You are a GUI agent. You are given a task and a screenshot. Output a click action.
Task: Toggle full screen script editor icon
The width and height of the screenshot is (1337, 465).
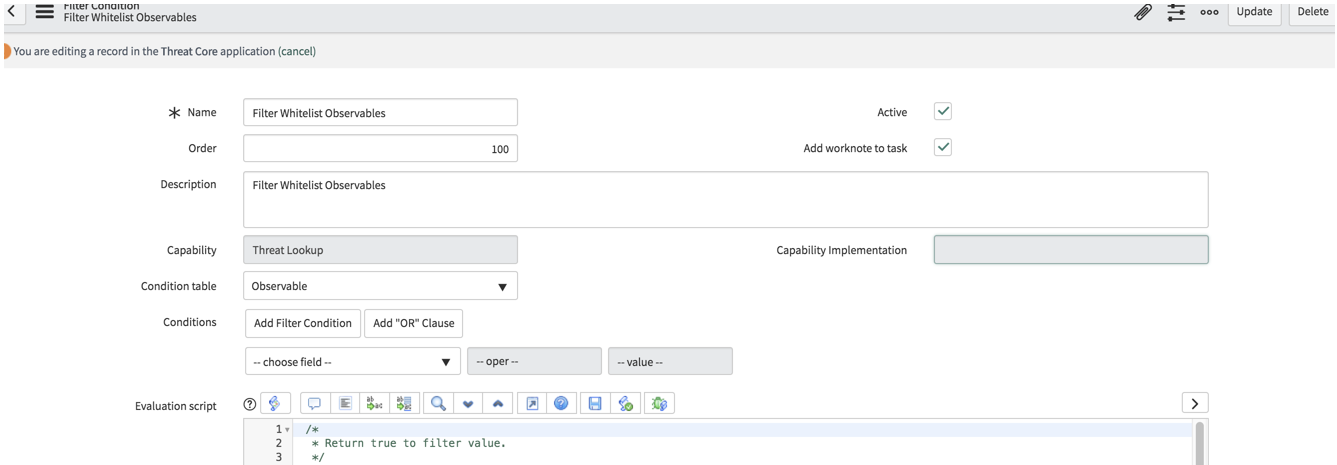[x=532, y=403]
